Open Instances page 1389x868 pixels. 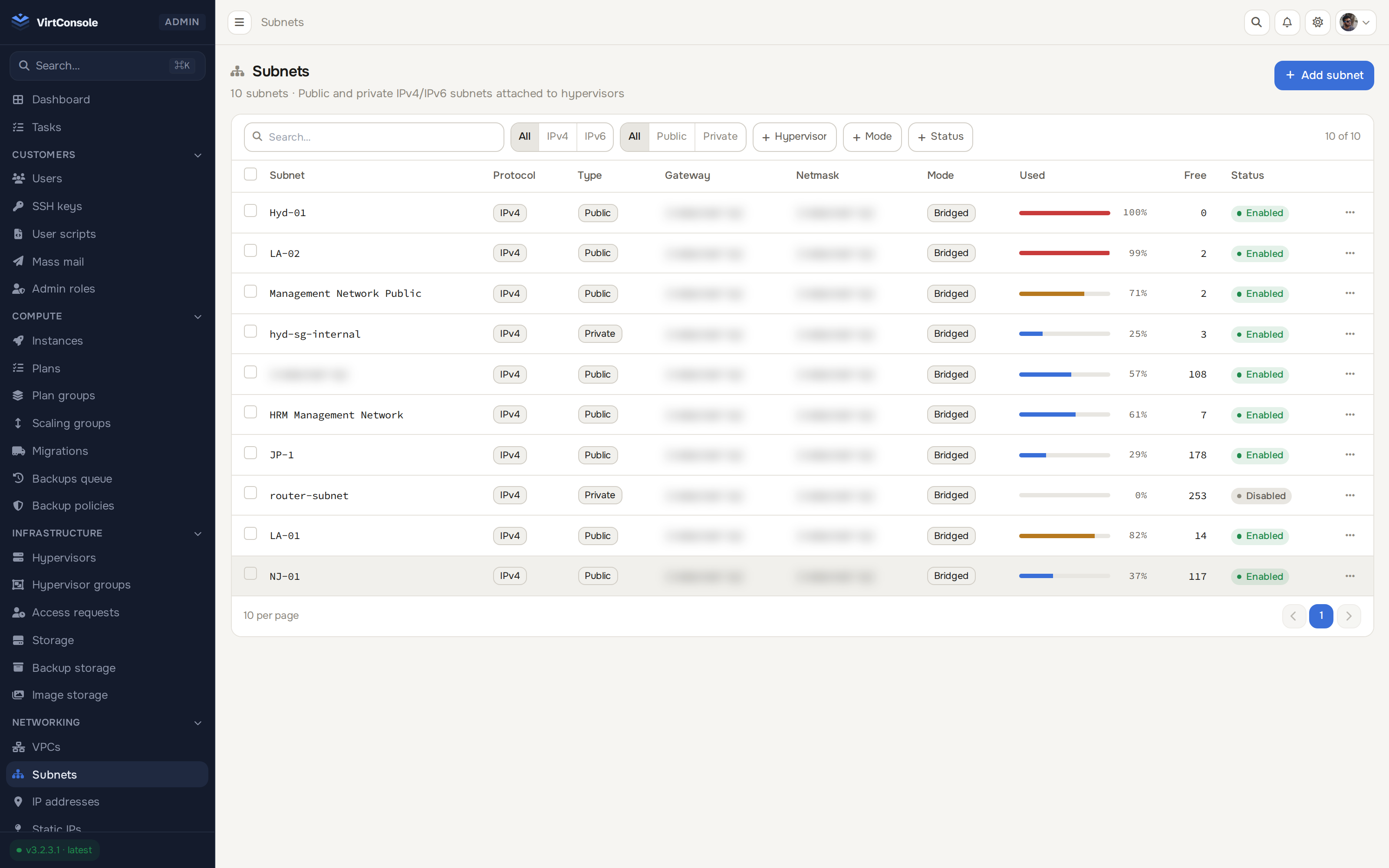click(x=107, y=340)
